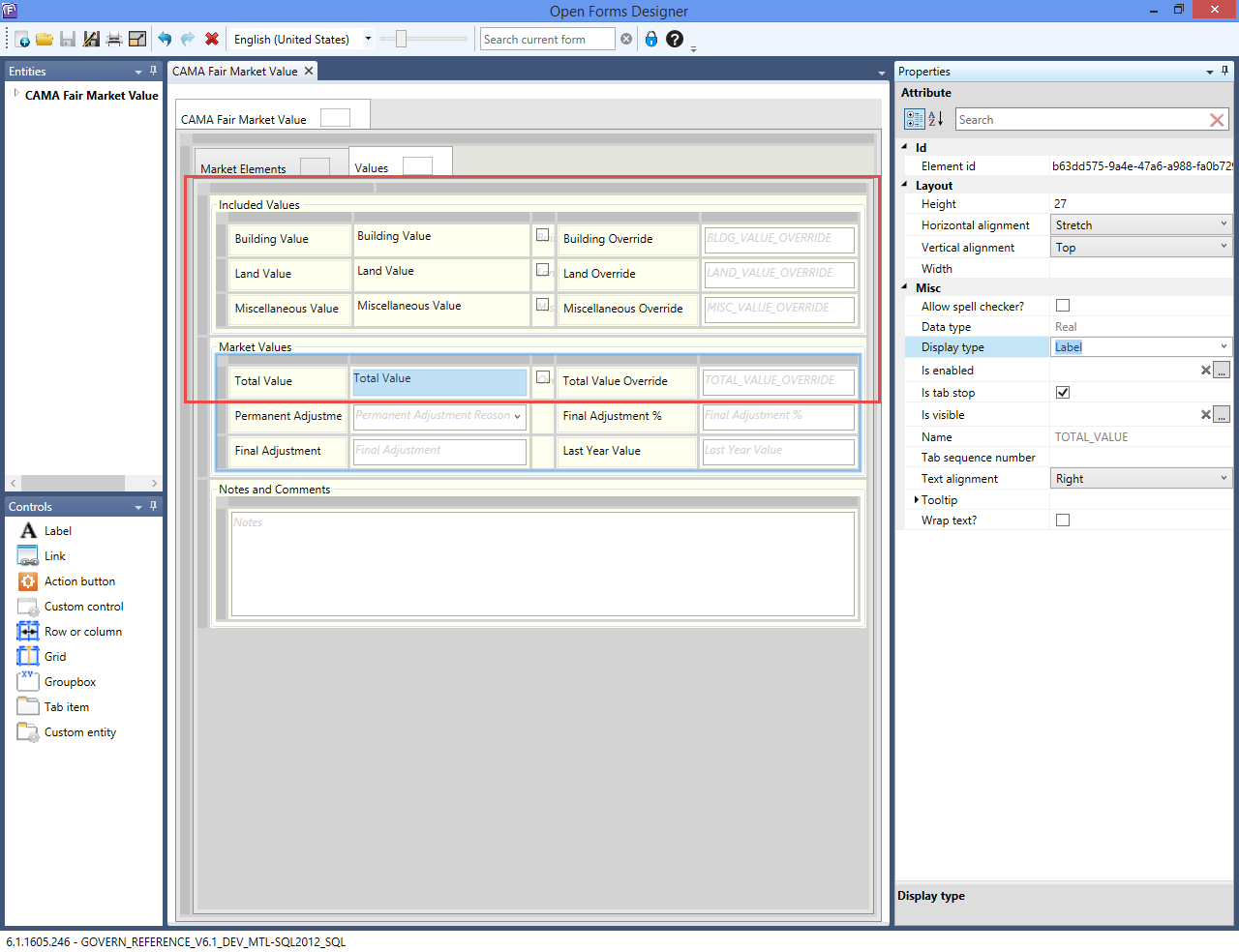Image resolution: width=1239 pixels, height=952 pixels.
Task: Switch to categorized property view icon
Action: (914, 119)
